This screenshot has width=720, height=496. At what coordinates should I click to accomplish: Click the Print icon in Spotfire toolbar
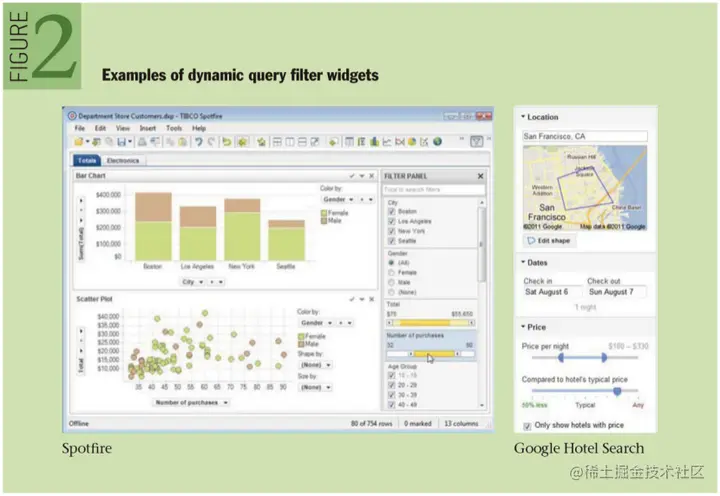(142, 142)
